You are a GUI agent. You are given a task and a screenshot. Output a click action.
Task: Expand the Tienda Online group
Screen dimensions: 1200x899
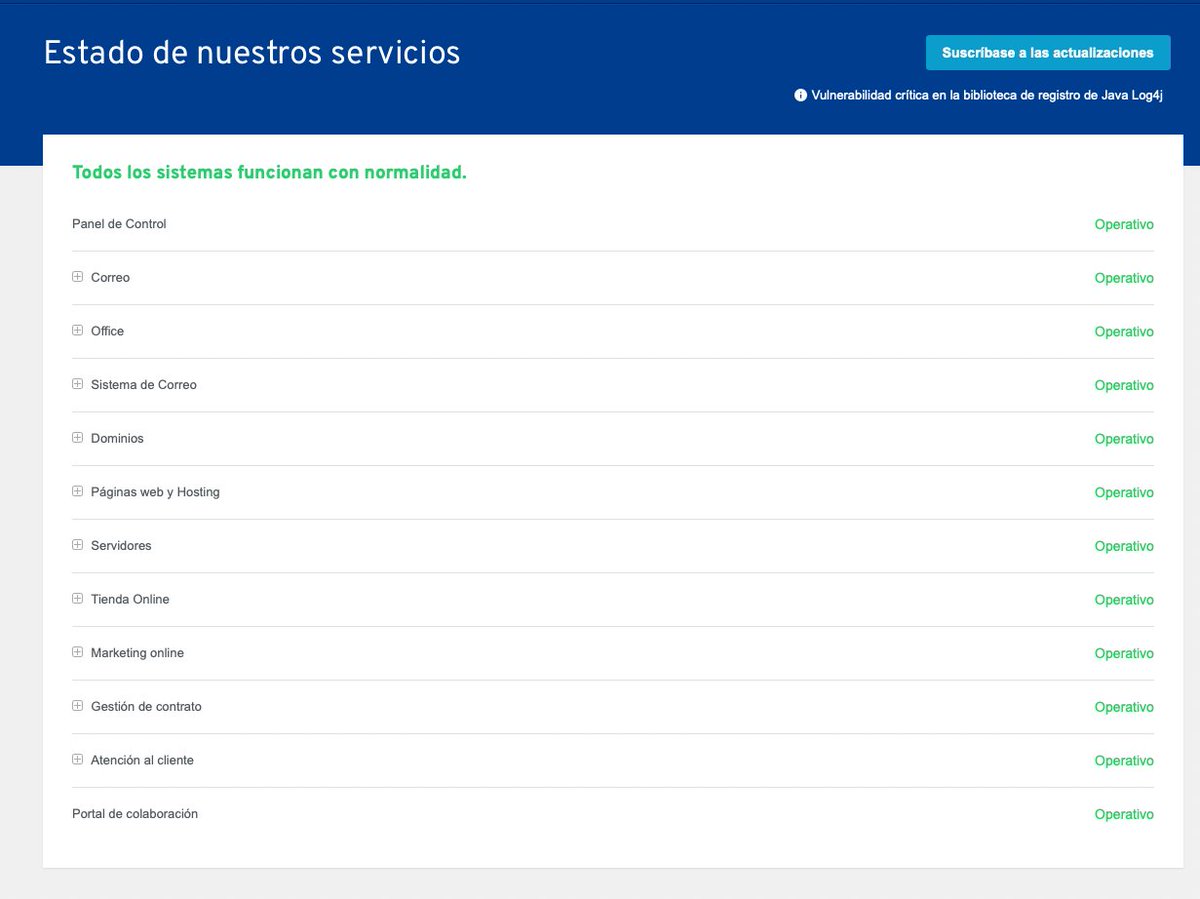tap(78, 599)
